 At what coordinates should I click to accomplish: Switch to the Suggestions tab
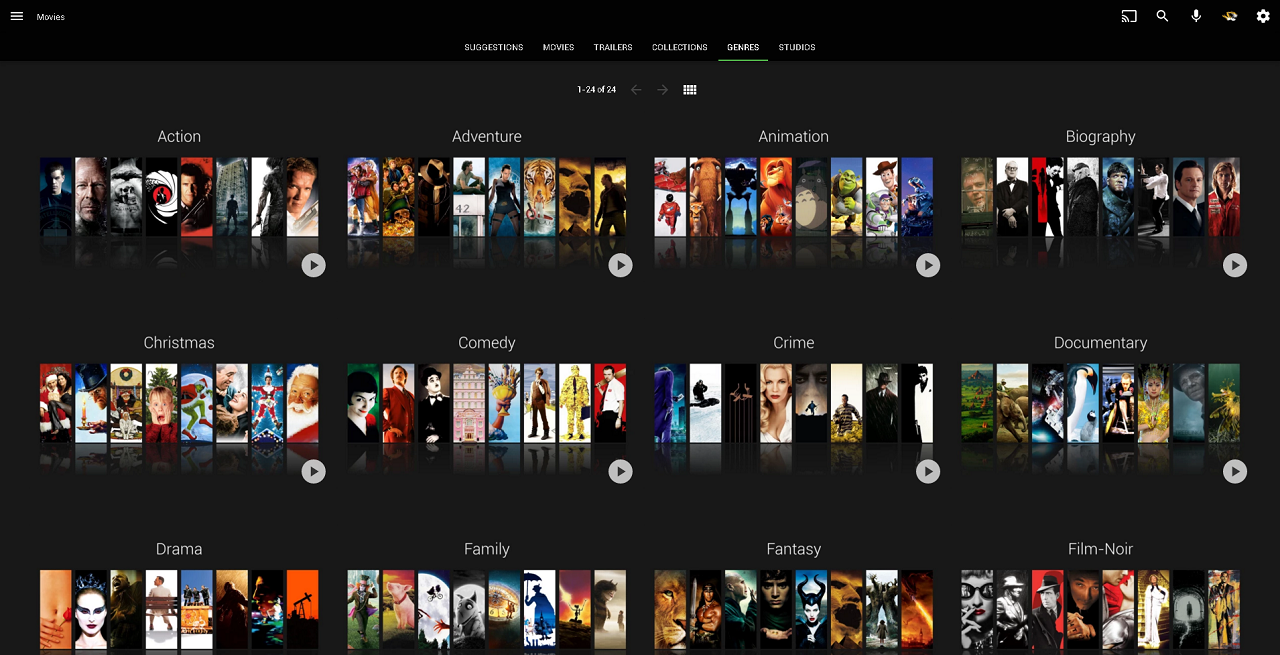(x=493, y=47)
